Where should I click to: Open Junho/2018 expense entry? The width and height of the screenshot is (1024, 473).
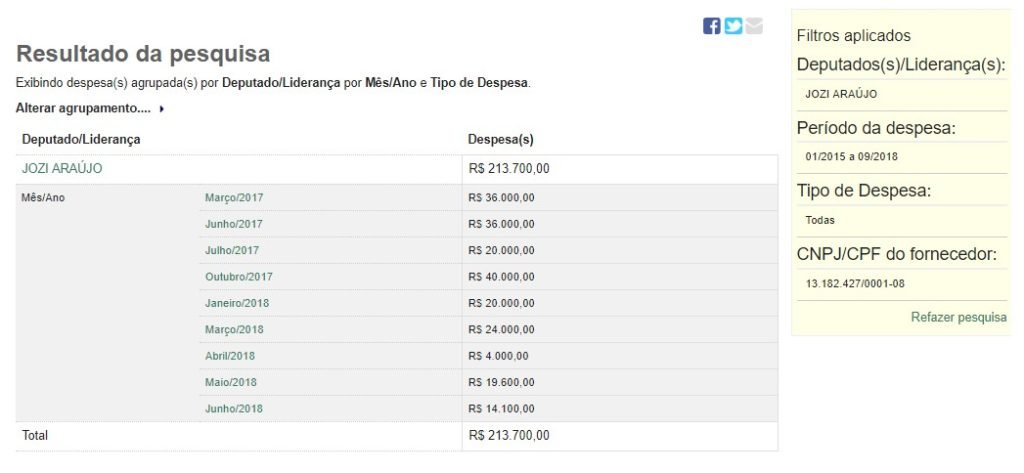tap(234, 409)
